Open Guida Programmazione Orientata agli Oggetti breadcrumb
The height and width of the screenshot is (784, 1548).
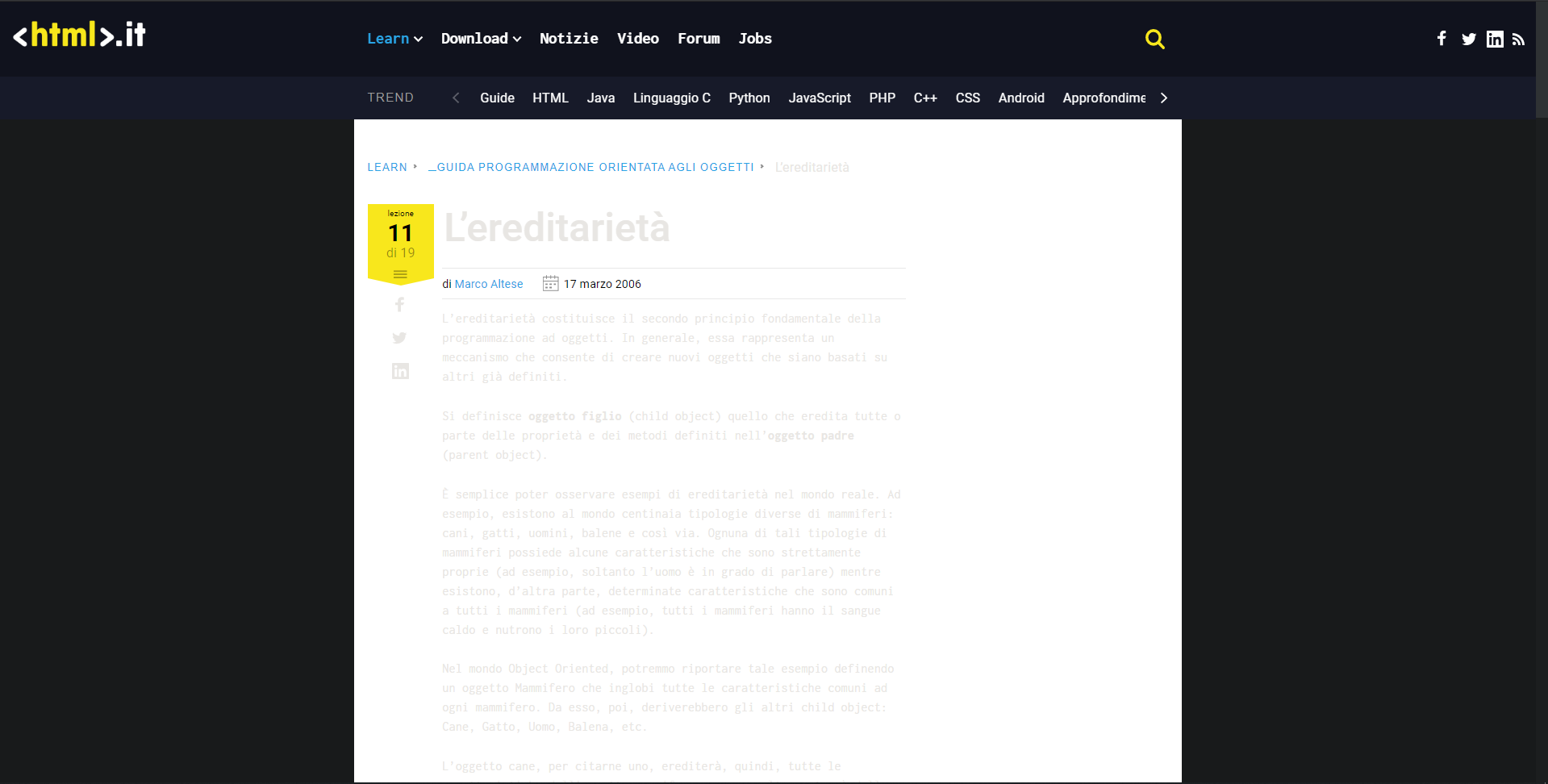click(x=591, y=167)
